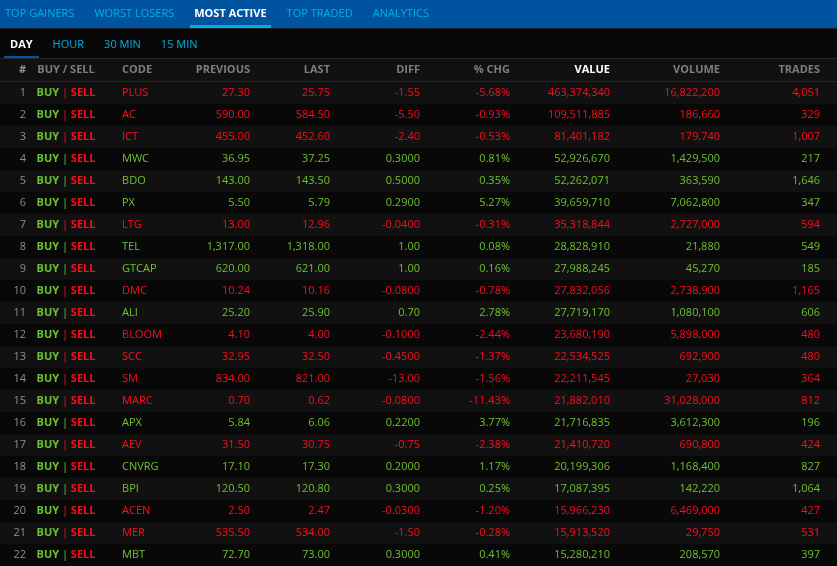Click Sell for LTG
The image size is (837, 566).
click(83, 224)
